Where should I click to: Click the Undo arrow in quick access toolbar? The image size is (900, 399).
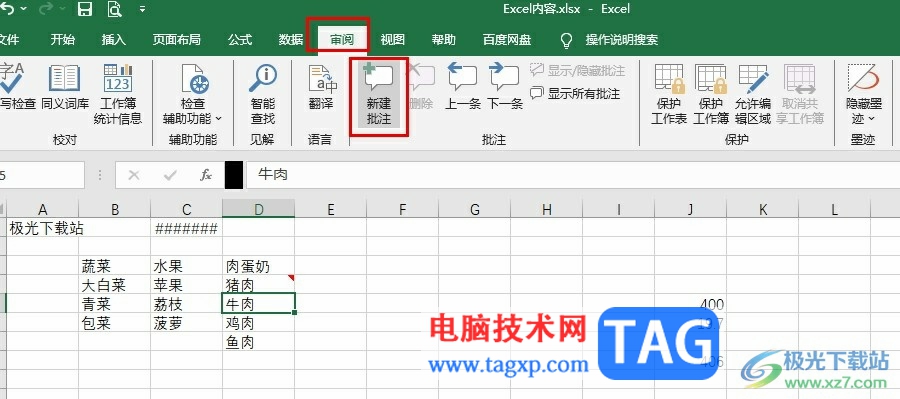coord(6,9)
